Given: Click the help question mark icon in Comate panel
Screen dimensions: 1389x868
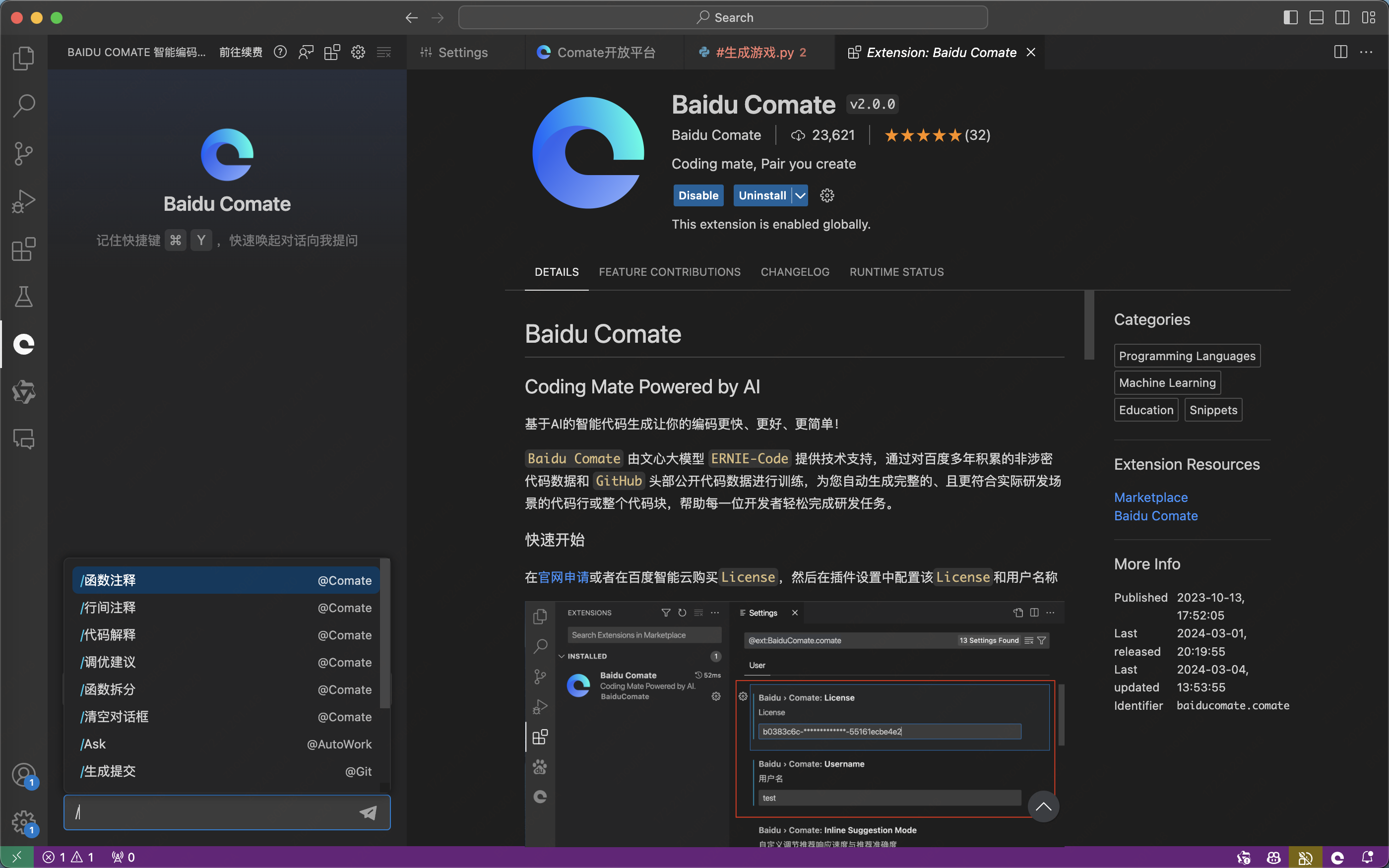Looking at the screenshot, I should click(x=280, y=52).
